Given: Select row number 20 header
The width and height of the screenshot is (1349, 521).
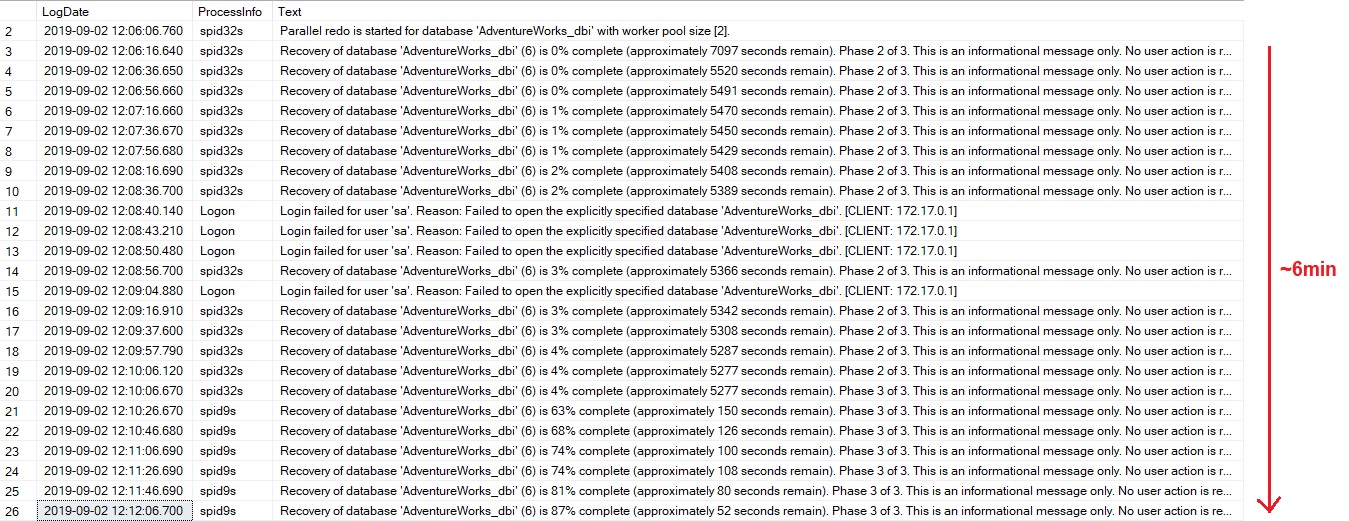Looking at the screenshot, I should (12, 391).
